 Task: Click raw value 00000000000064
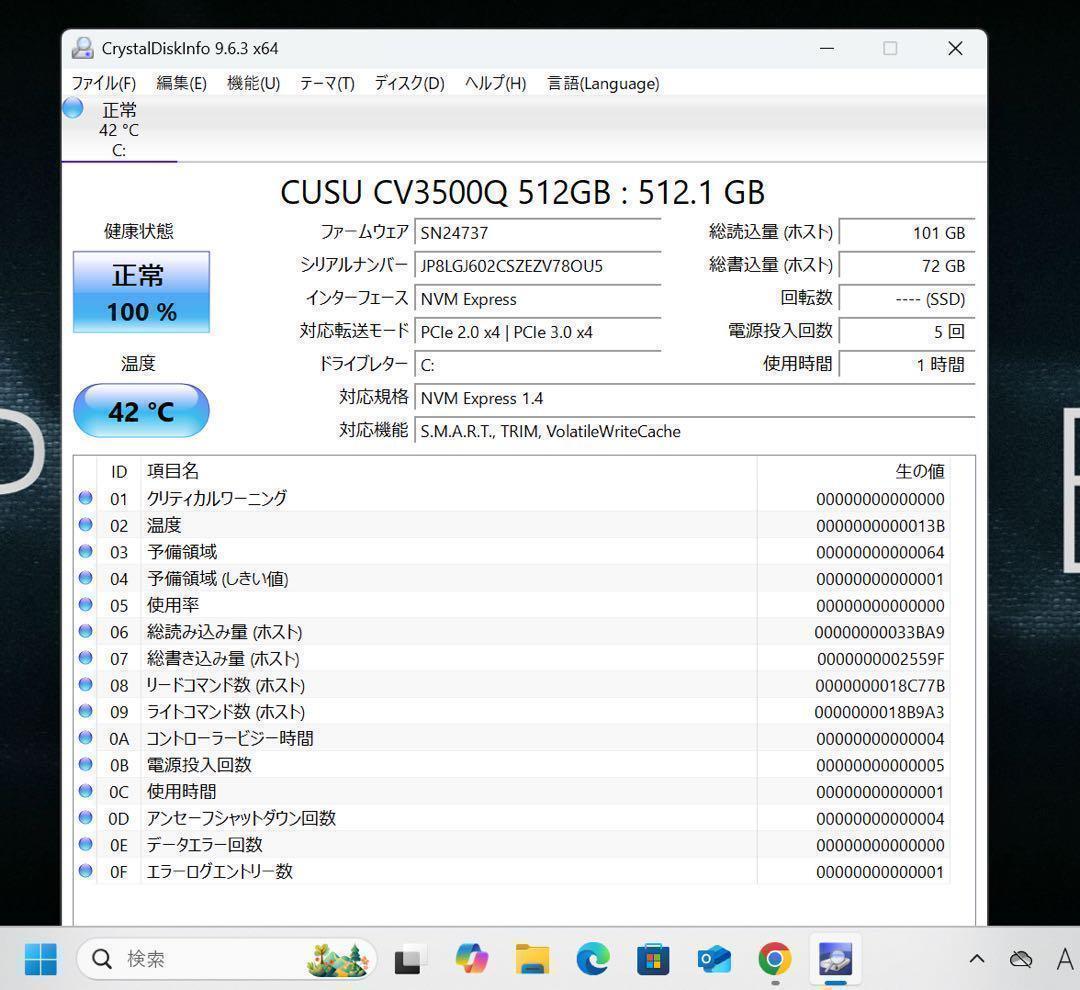(880, 553)
